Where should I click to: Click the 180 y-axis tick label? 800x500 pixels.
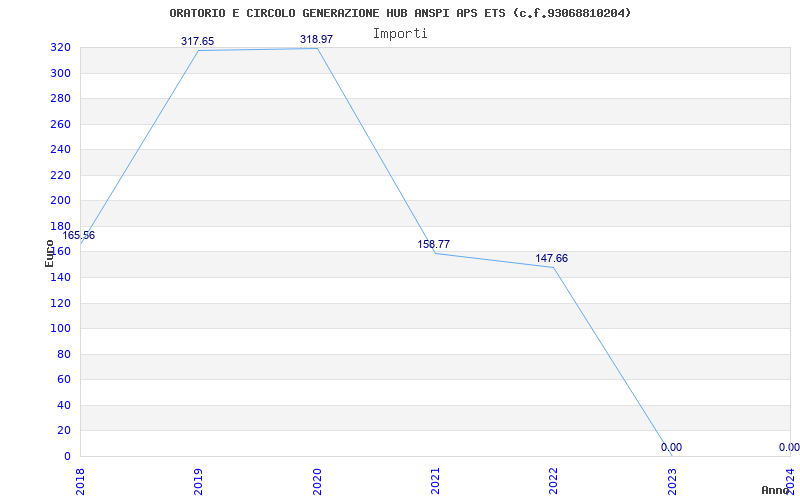click(x=60, y=226)
